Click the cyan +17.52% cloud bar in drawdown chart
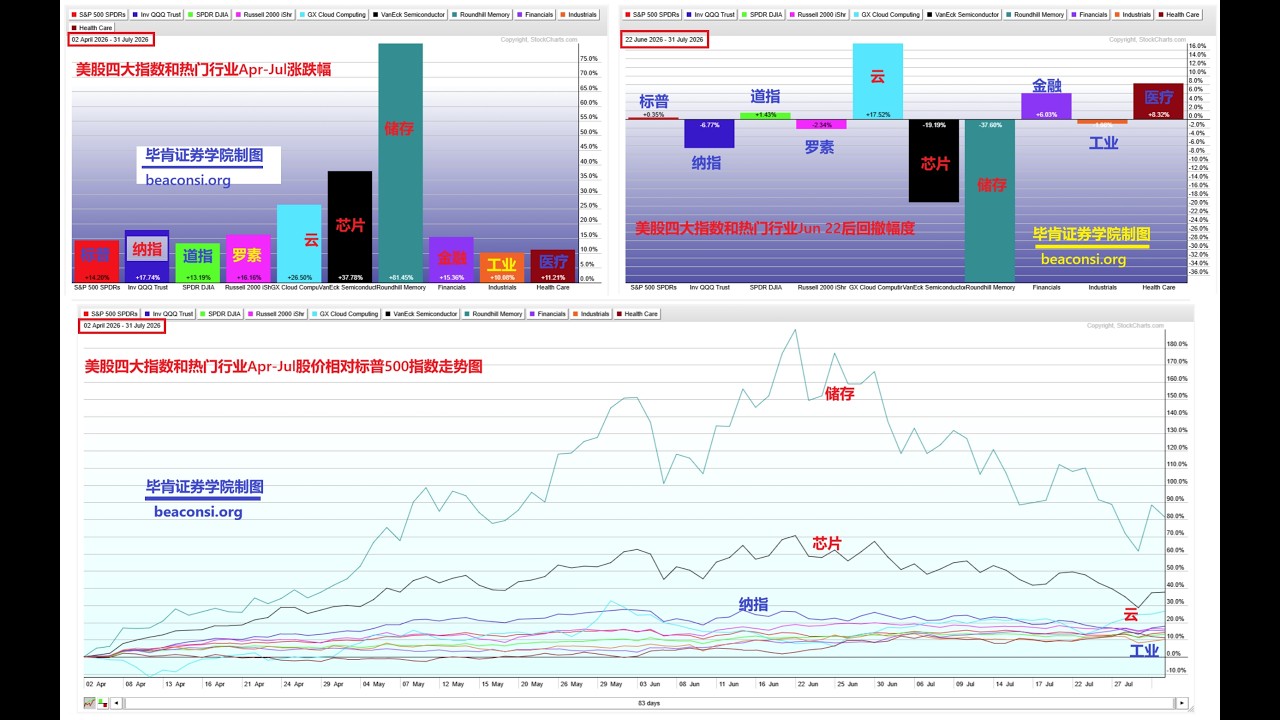Screen dimensions: 1280x720 pos(877,81)
